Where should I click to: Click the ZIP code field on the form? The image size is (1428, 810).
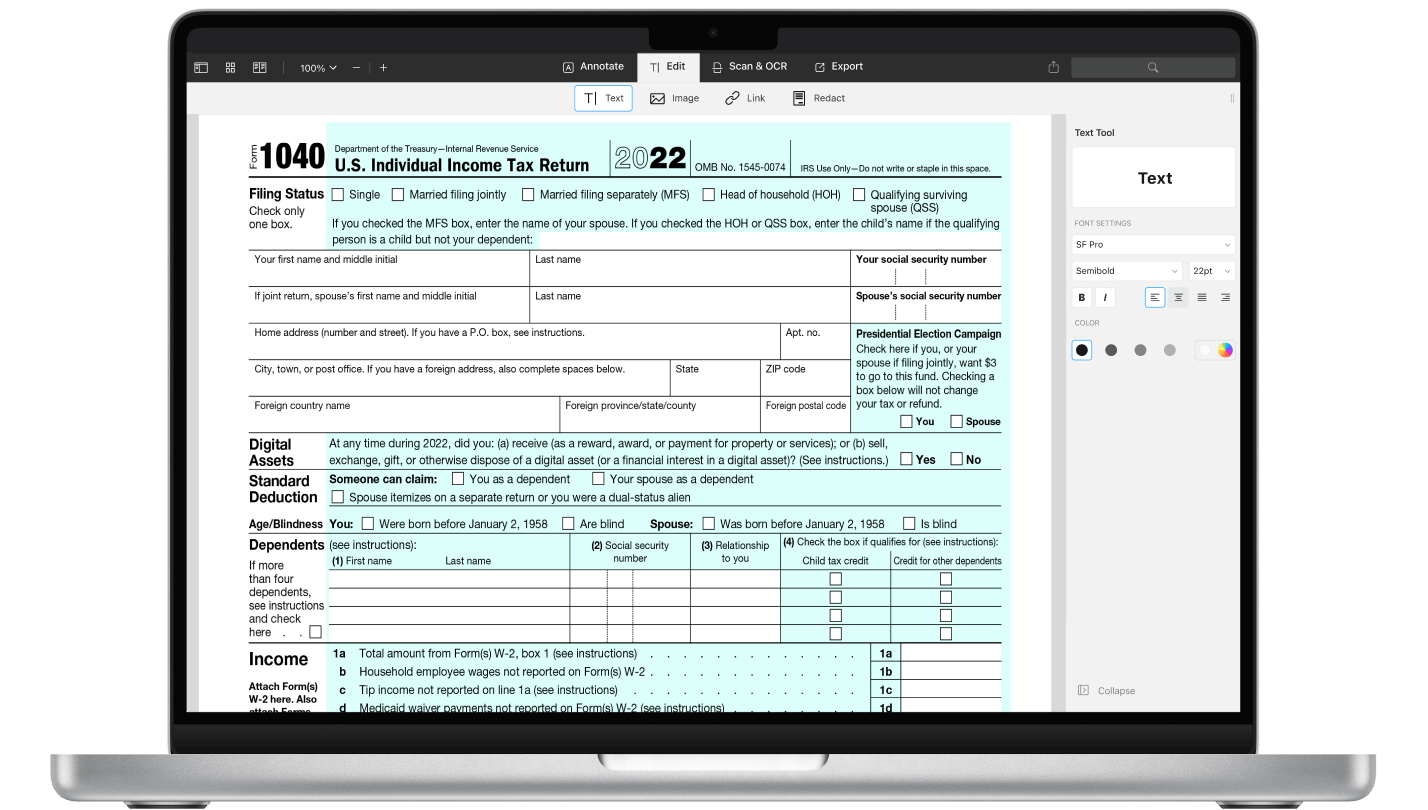[805, 378]
